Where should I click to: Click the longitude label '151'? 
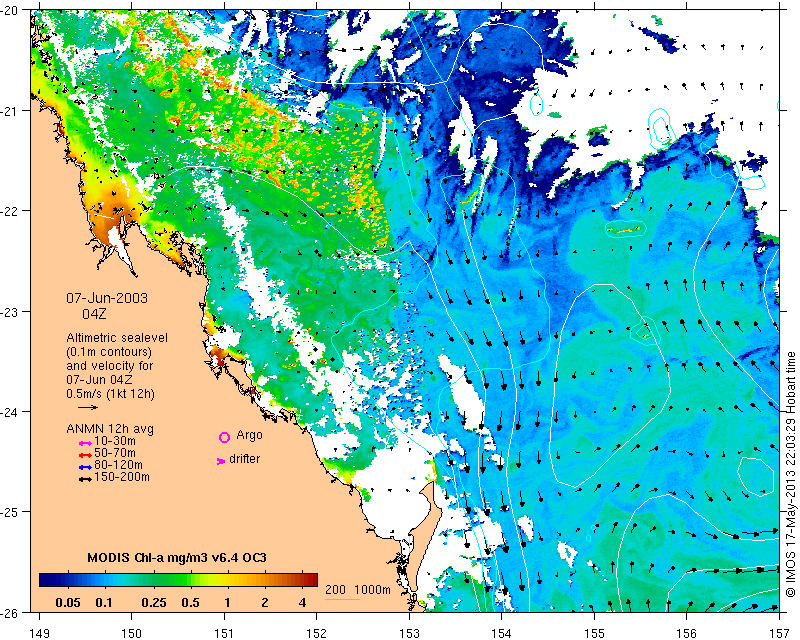coord(224,633)
